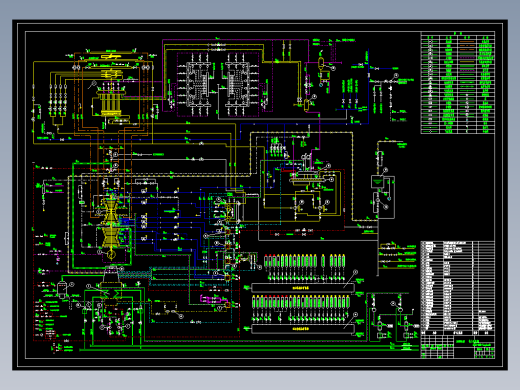This screenshot has height=390, width=520.
Task: Click the yellow circle symbol below the turbine
Action: click(x=111, y=256)
